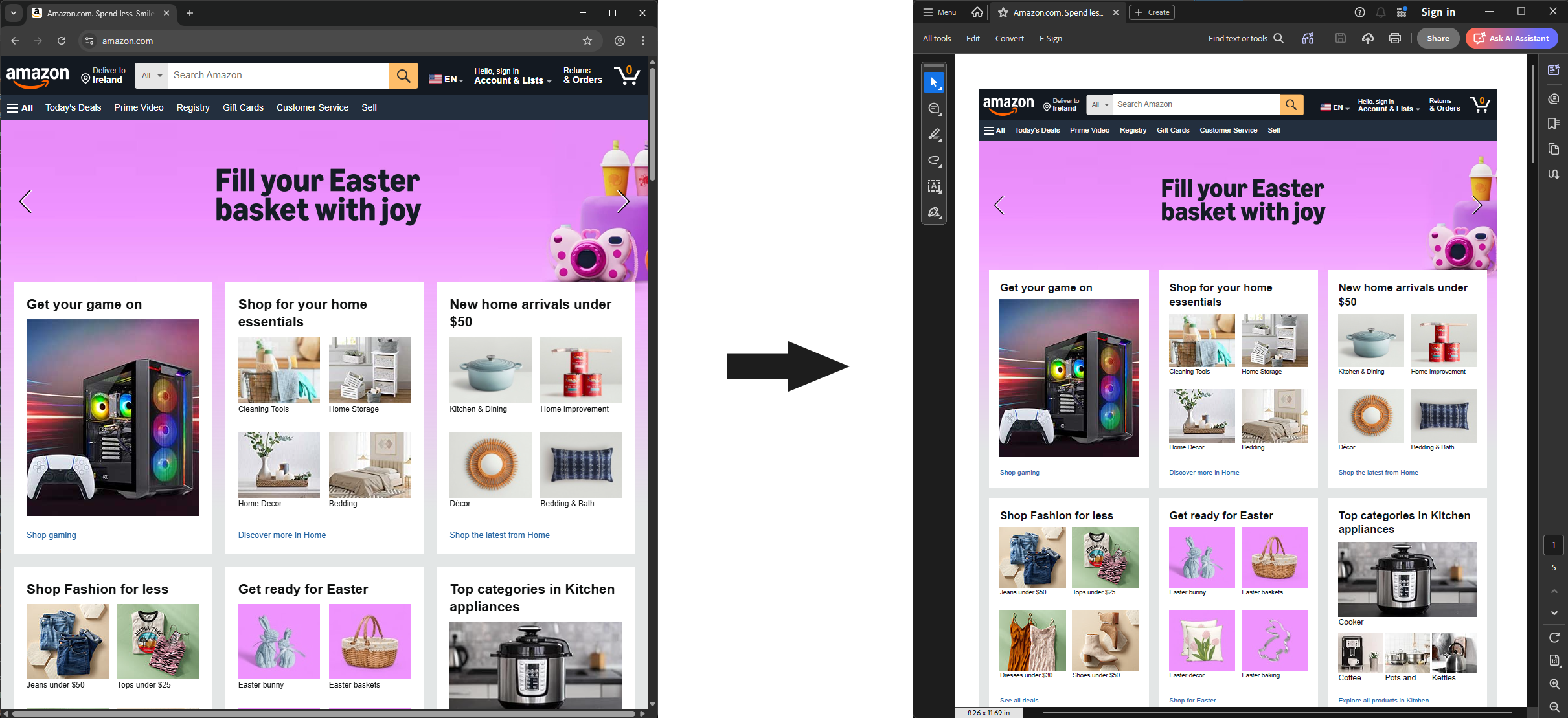Expand the search category dropdown showing All

[1099, 104]
